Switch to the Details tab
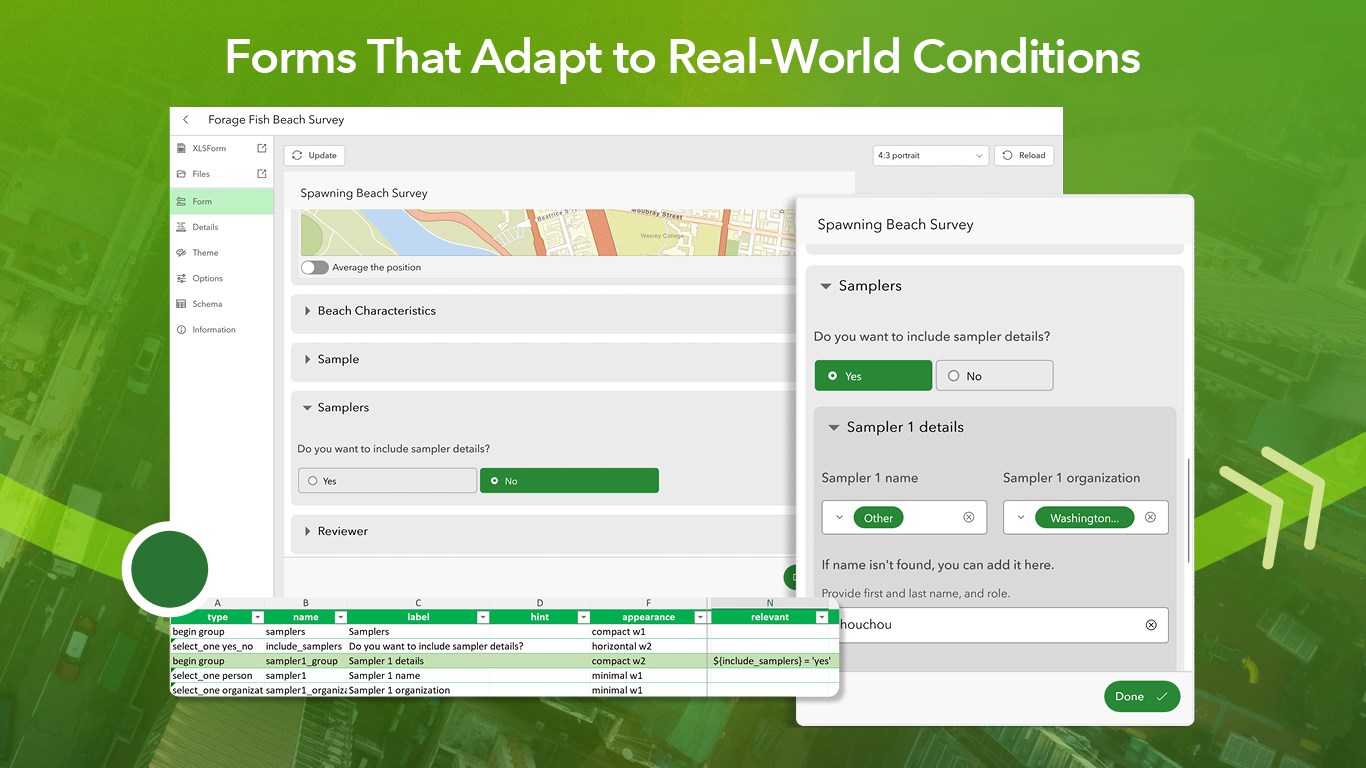This screenshot has width=1366, height=768. pos(221,227)
